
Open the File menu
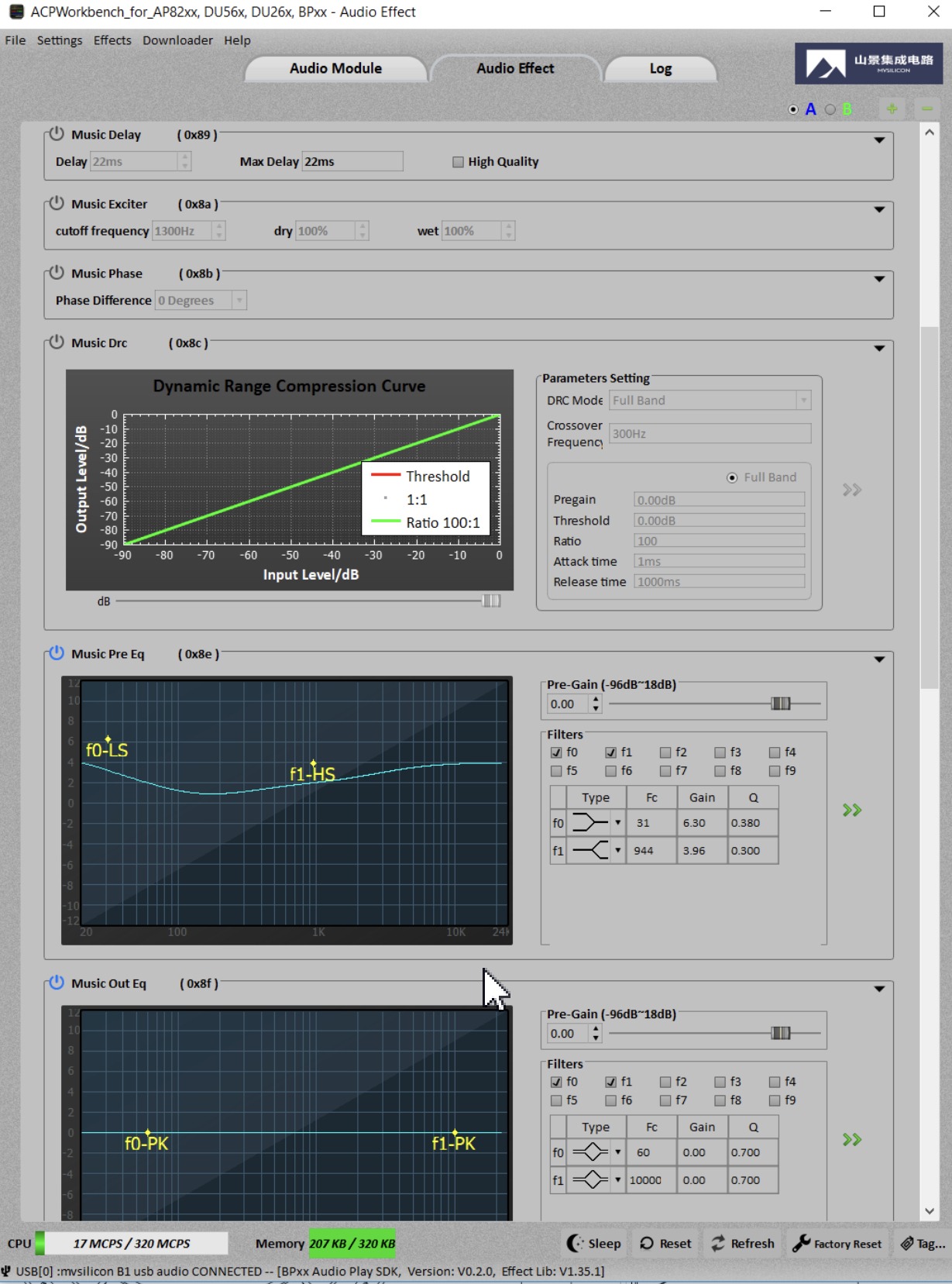tap(15, 40)
